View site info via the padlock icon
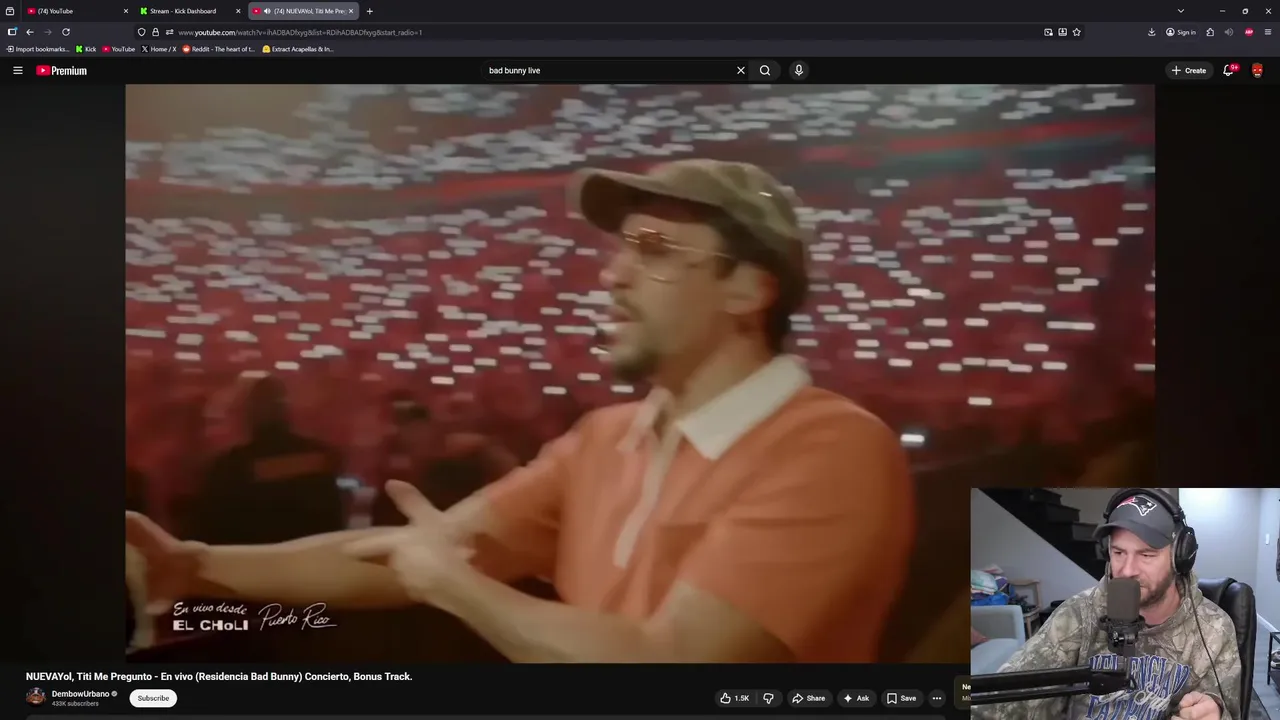 pos(155,32)
